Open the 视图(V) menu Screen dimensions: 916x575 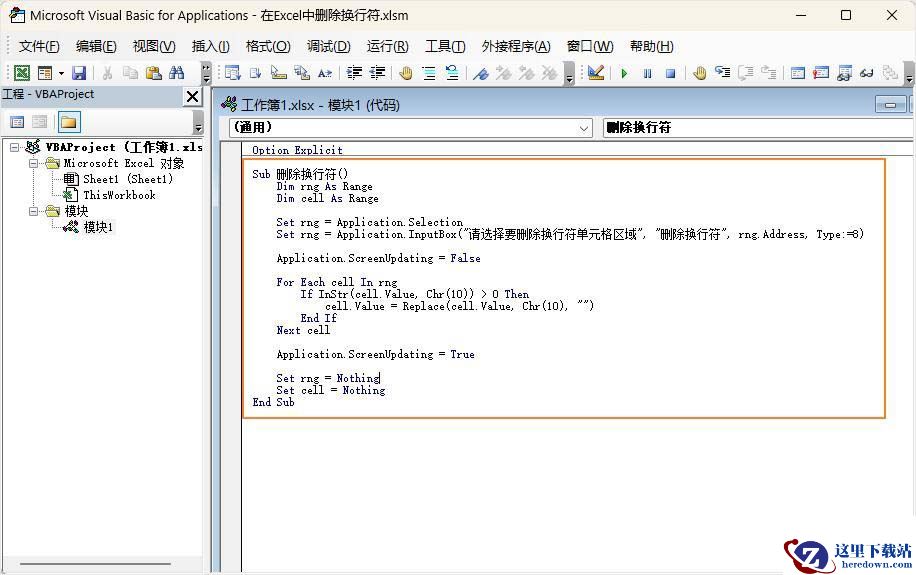tap(154, 46)
